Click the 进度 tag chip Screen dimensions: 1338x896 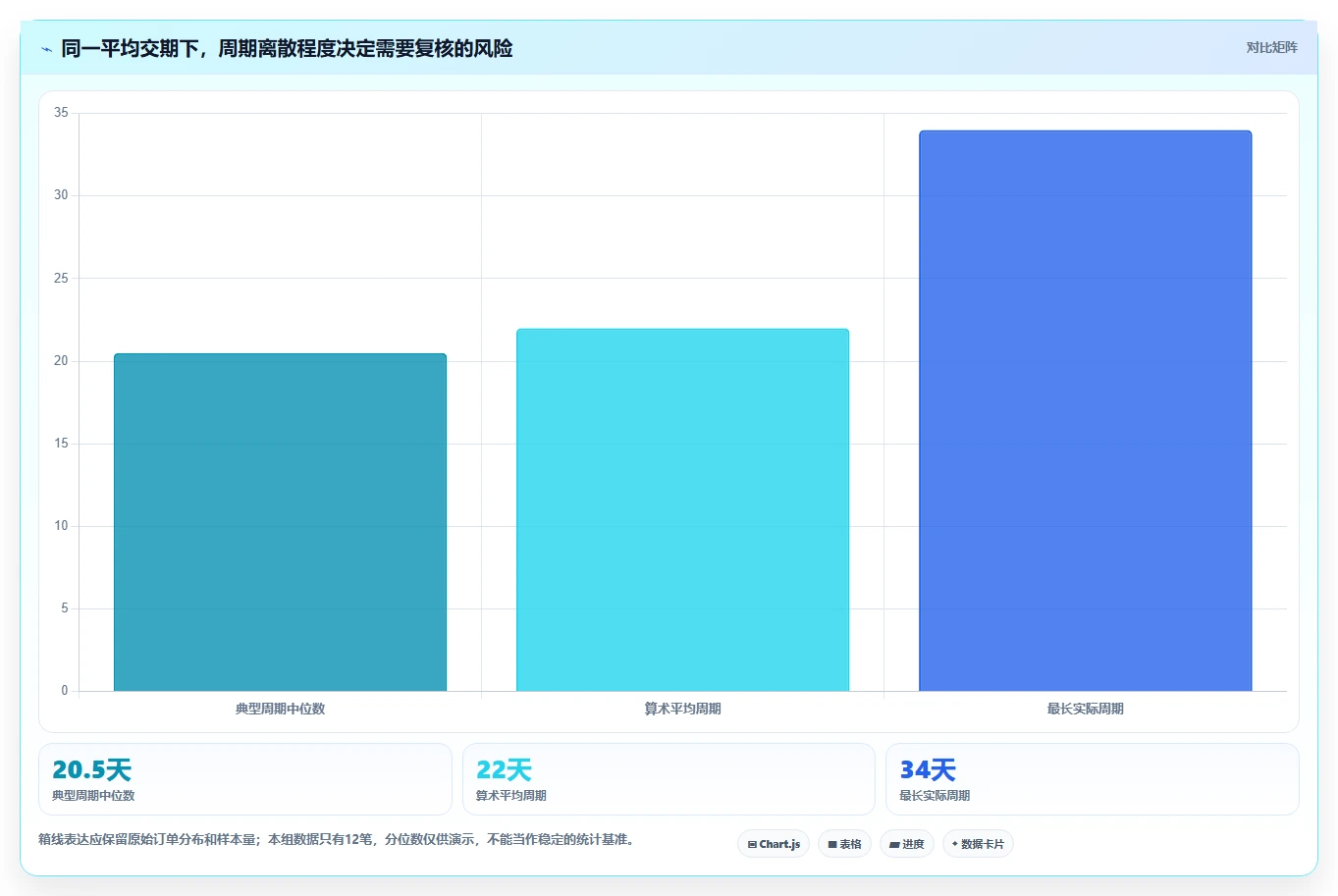(x=907, y=844)
